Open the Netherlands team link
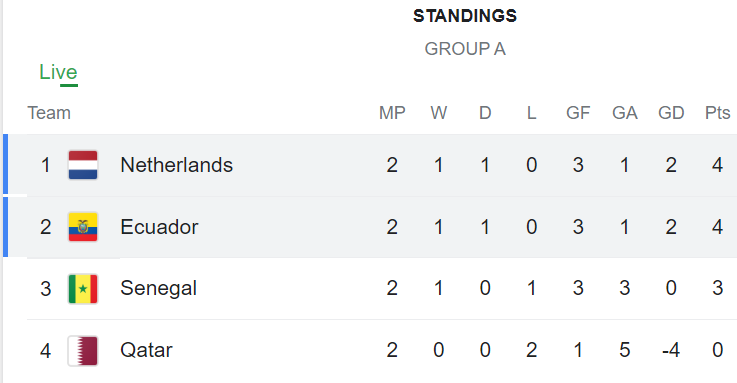 pyautogui.click(x=176, y=165)
